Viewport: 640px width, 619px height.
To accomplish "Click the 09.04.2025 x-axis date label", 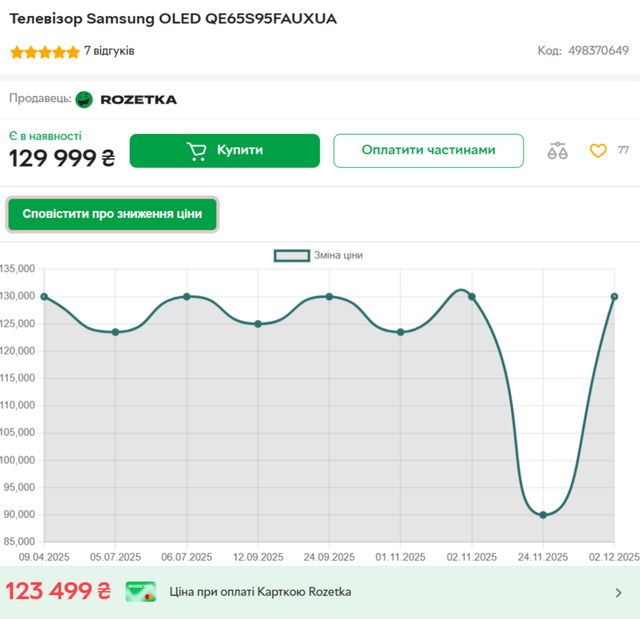I will (44, 557).
